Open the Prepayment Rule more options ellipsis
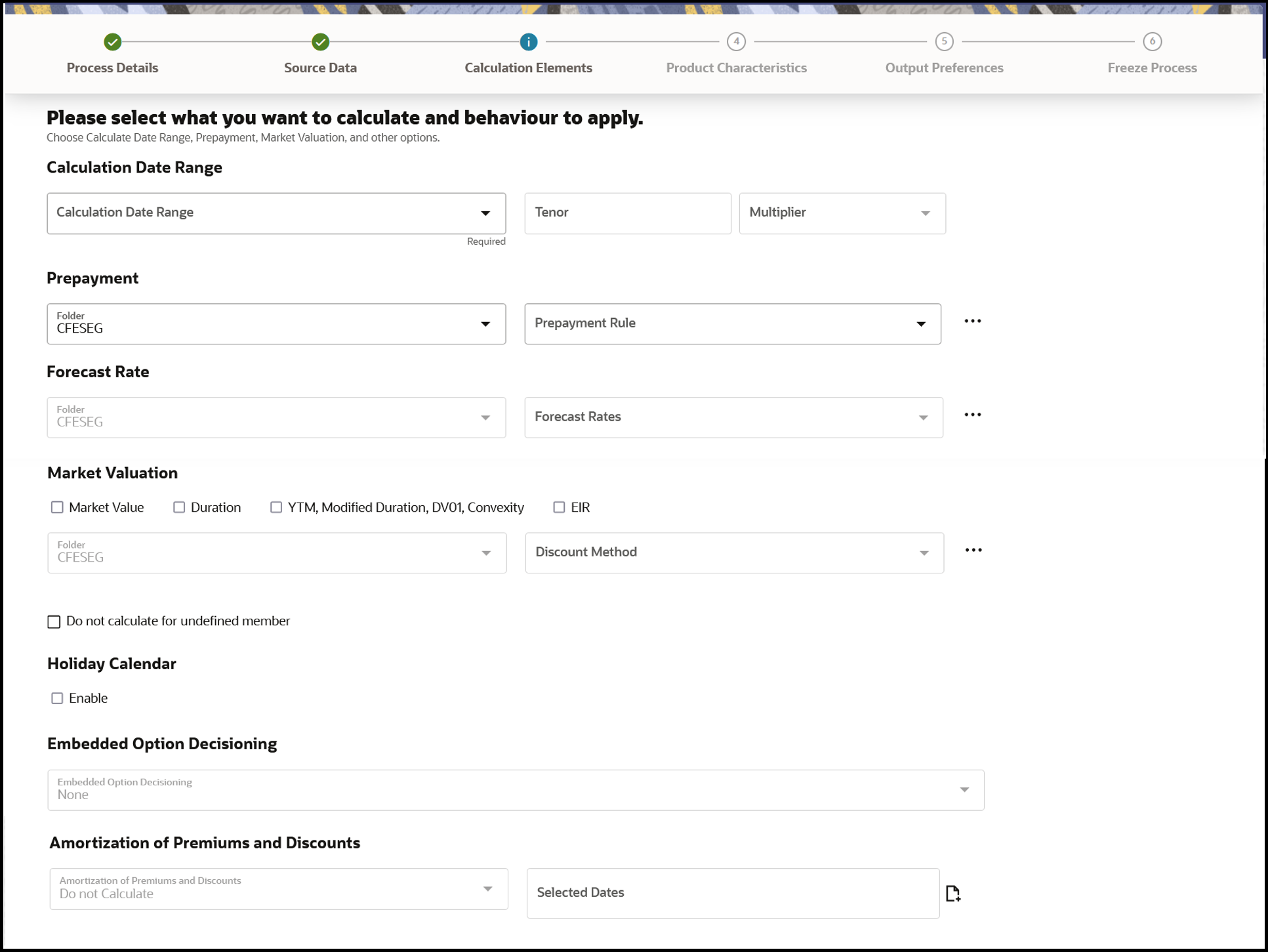 972,321
